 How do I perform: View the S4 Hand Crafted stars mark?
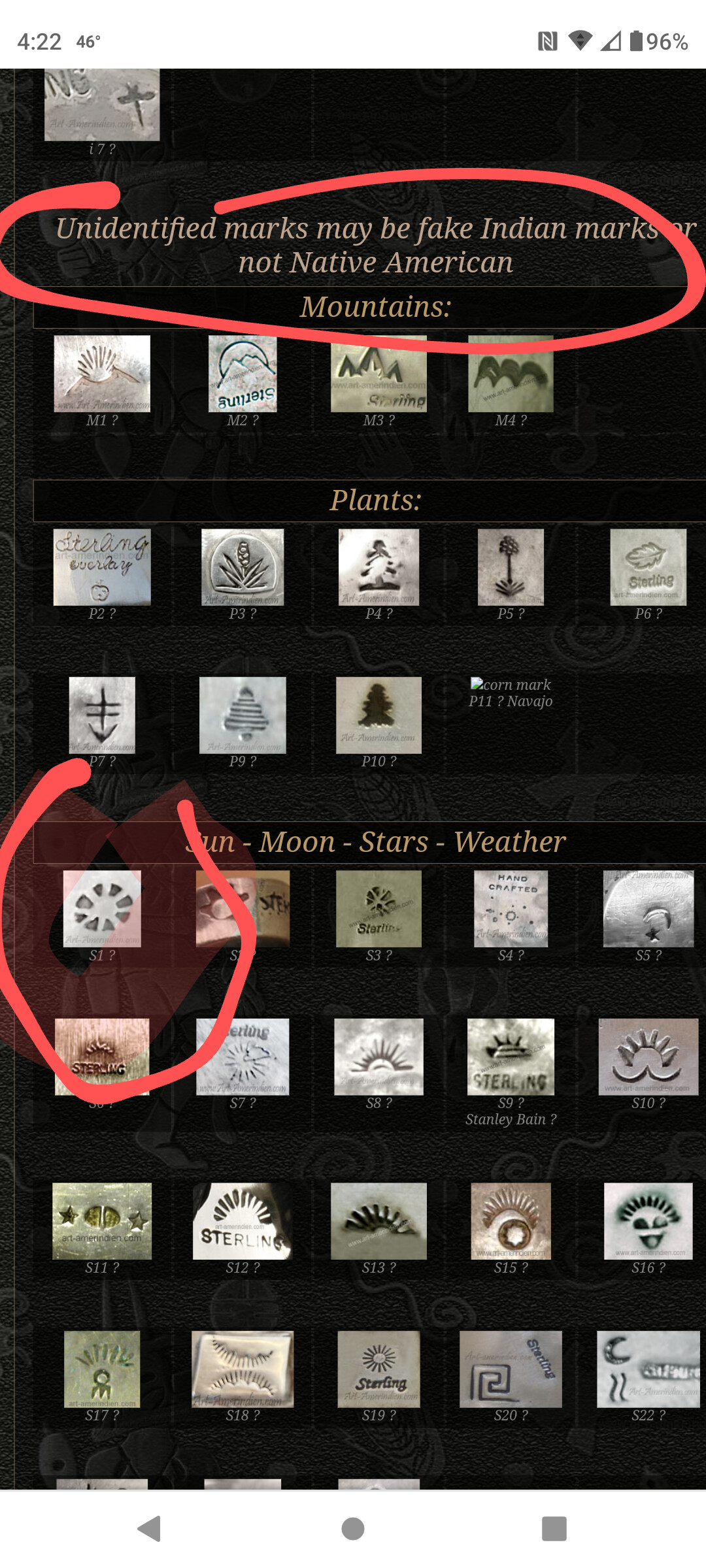coord(511,909)
